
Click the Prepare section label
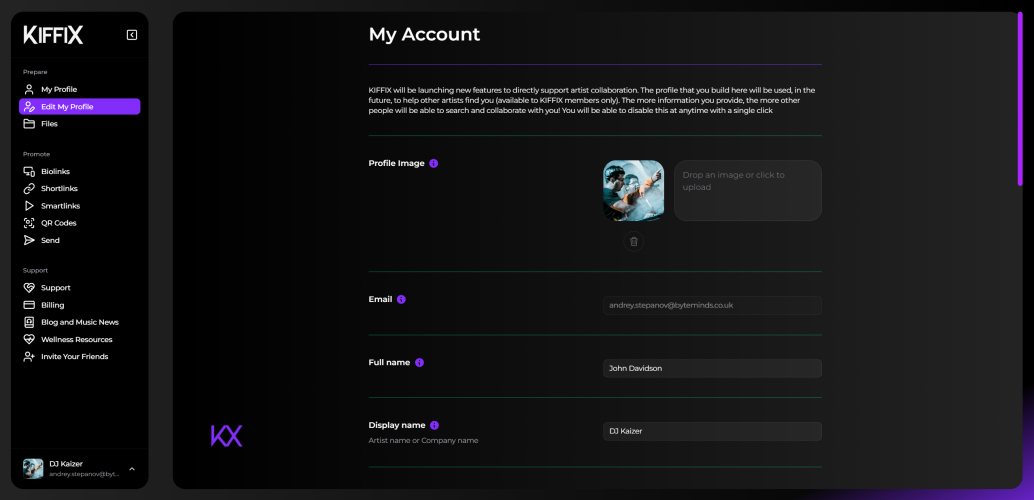[35, 72]
